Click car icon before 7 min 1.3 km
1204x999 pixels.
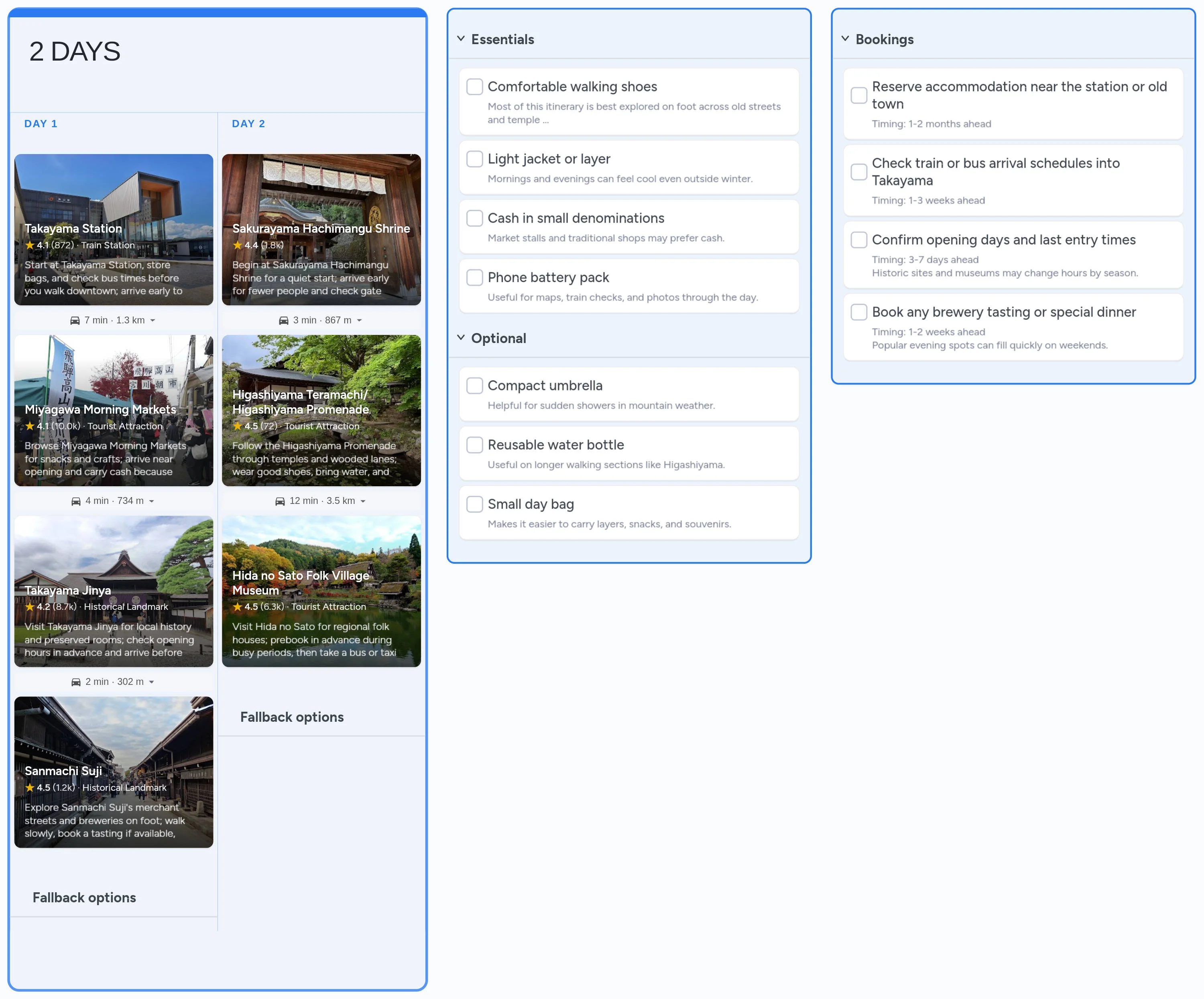[75, 321]
